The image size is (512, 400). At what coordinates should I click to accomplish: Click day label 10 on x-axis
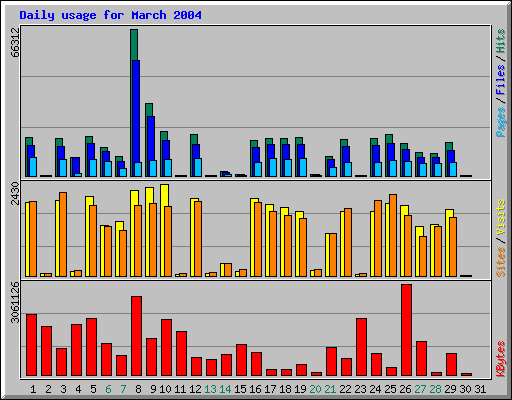point(165,389)
